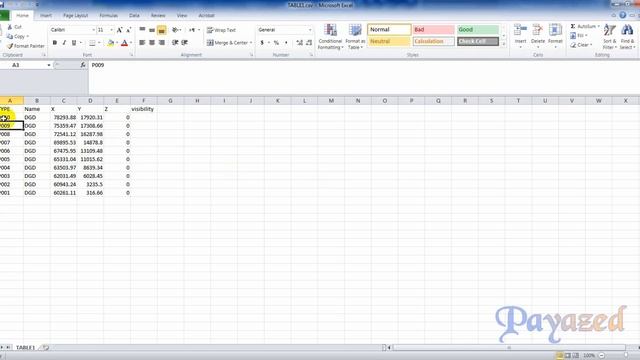The image size is (640, 360).
Task: Click the Fill Color bucket icon
Action: (x=110, y=43)
